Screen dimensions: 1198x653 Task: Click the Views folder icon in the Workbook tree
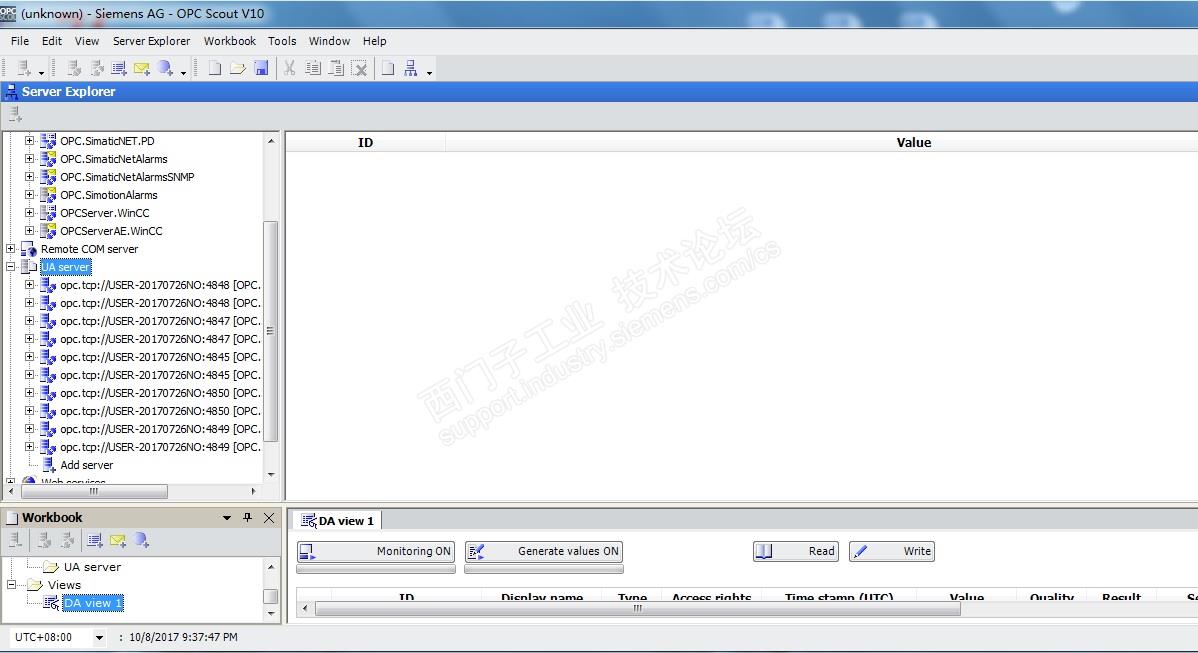tap(35, 585)
